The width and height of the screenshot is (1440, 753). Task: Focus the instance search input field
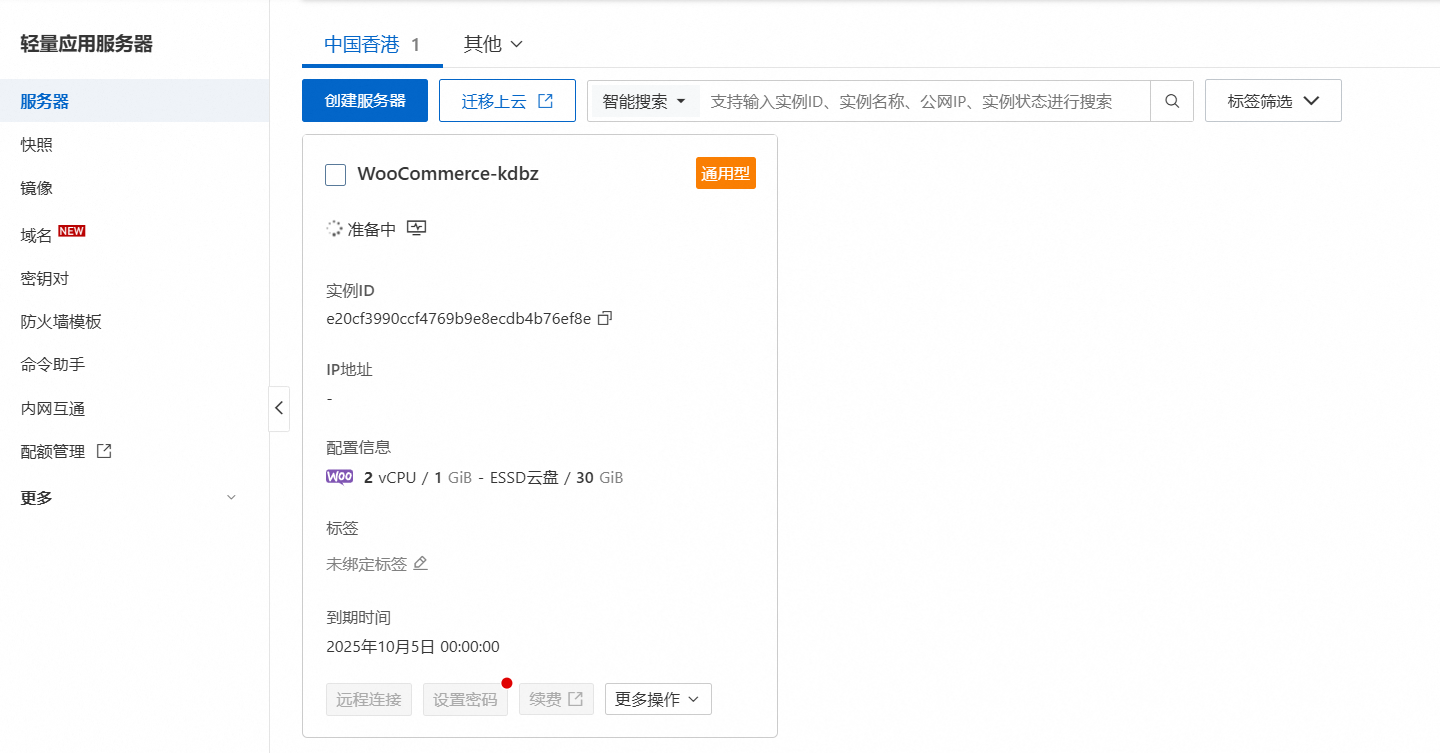point(925,101)
